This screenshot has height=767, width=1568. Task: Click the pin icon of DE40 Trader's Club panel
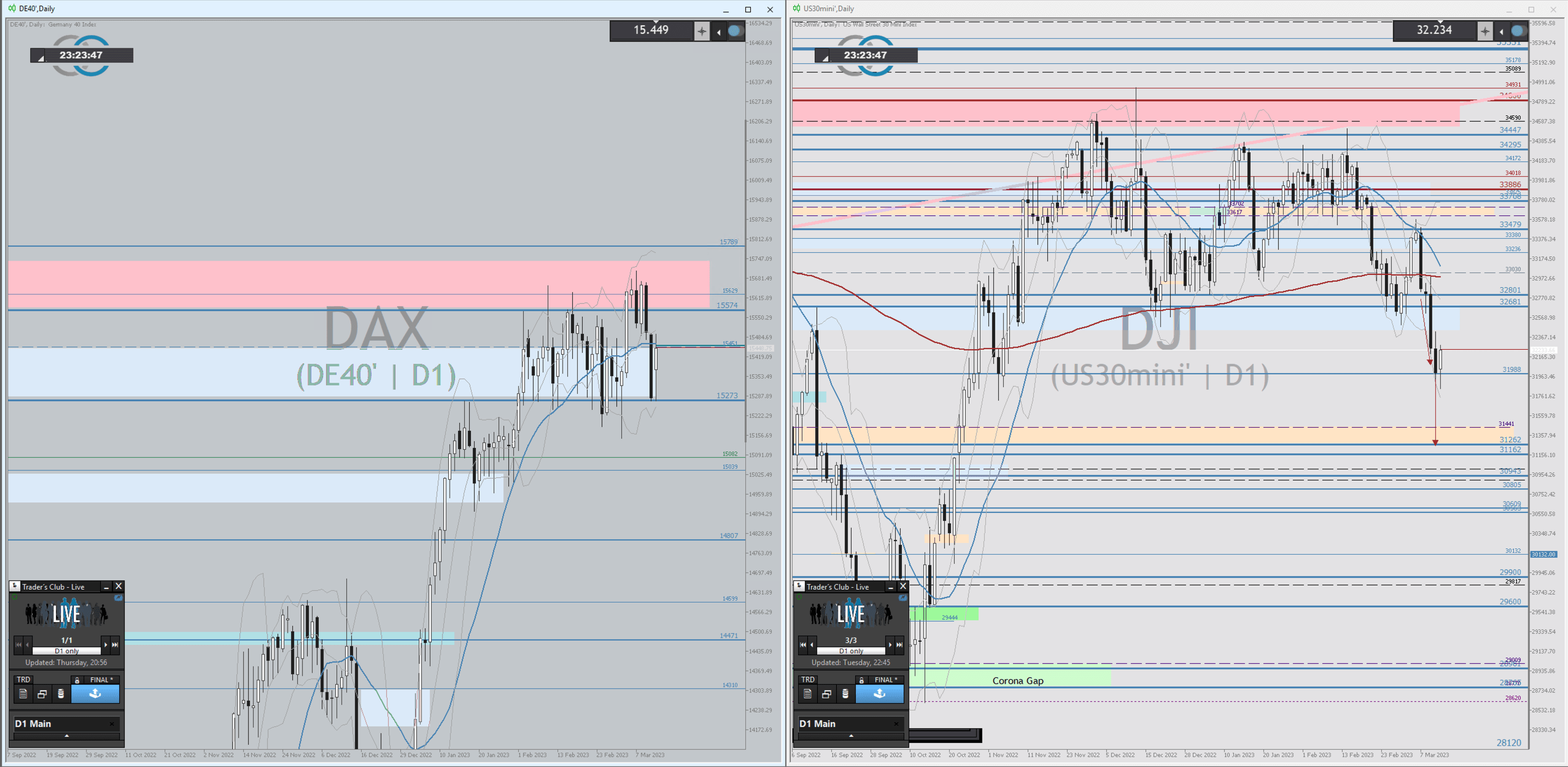coord(15,586)
